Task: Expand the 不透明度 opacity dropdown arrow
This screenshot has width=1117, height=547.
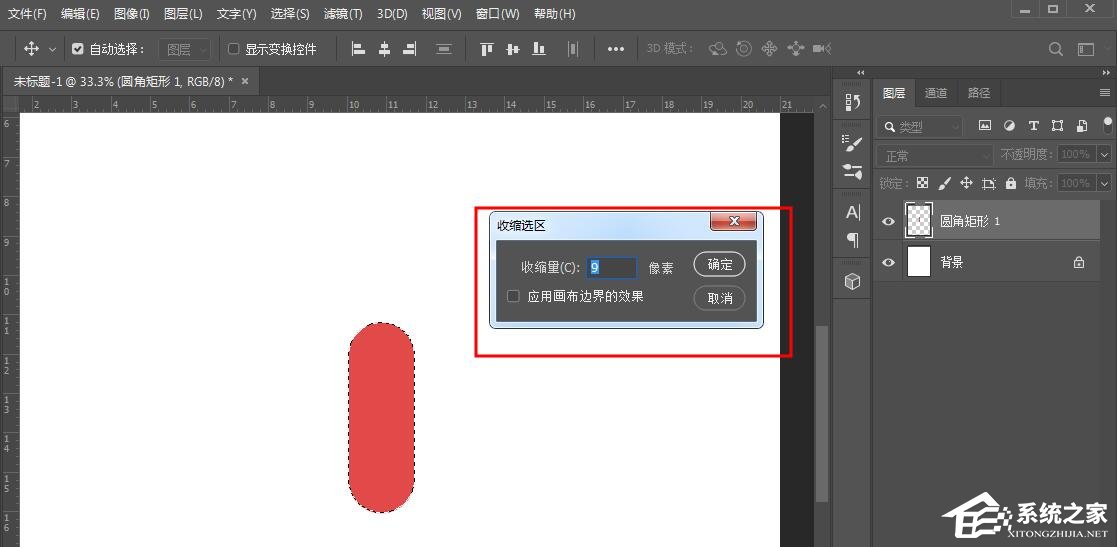Action: 1104,155
